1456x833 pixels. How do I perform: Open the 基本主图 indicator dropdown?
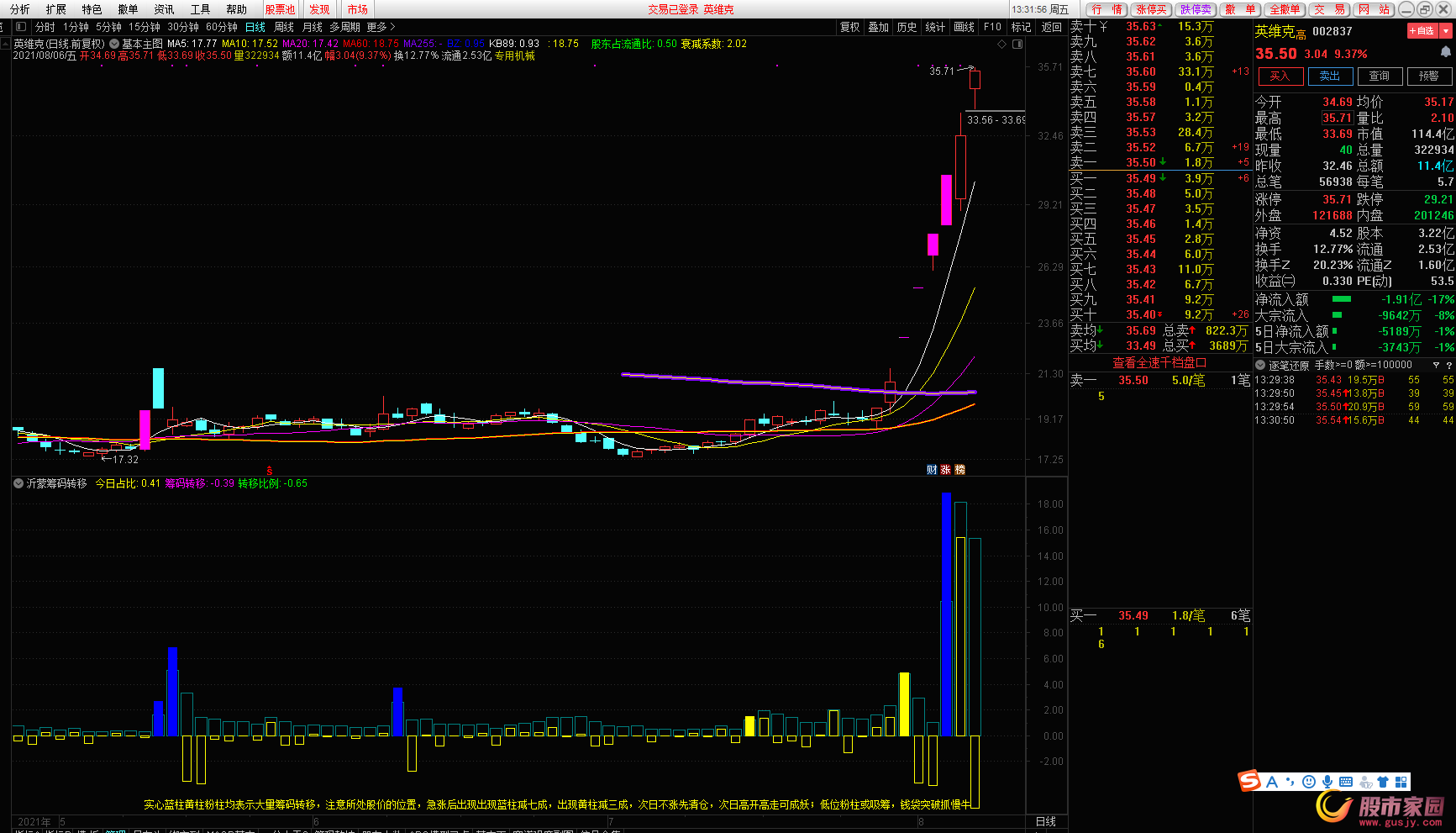[x=114, y=44]
